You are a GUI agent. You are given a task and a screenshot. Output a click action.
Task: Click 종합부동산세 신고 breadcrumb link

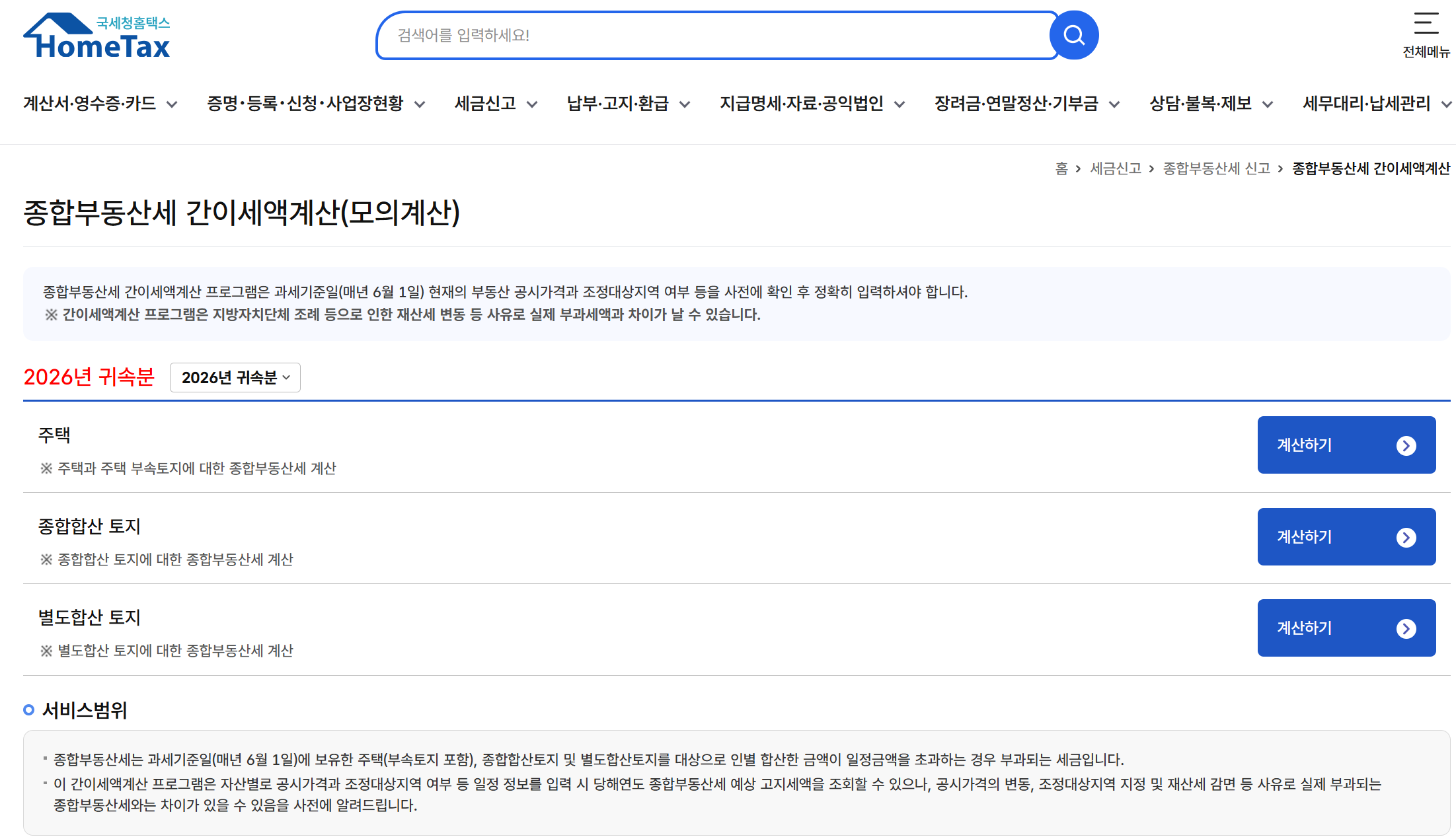[x=1217, y=168]
